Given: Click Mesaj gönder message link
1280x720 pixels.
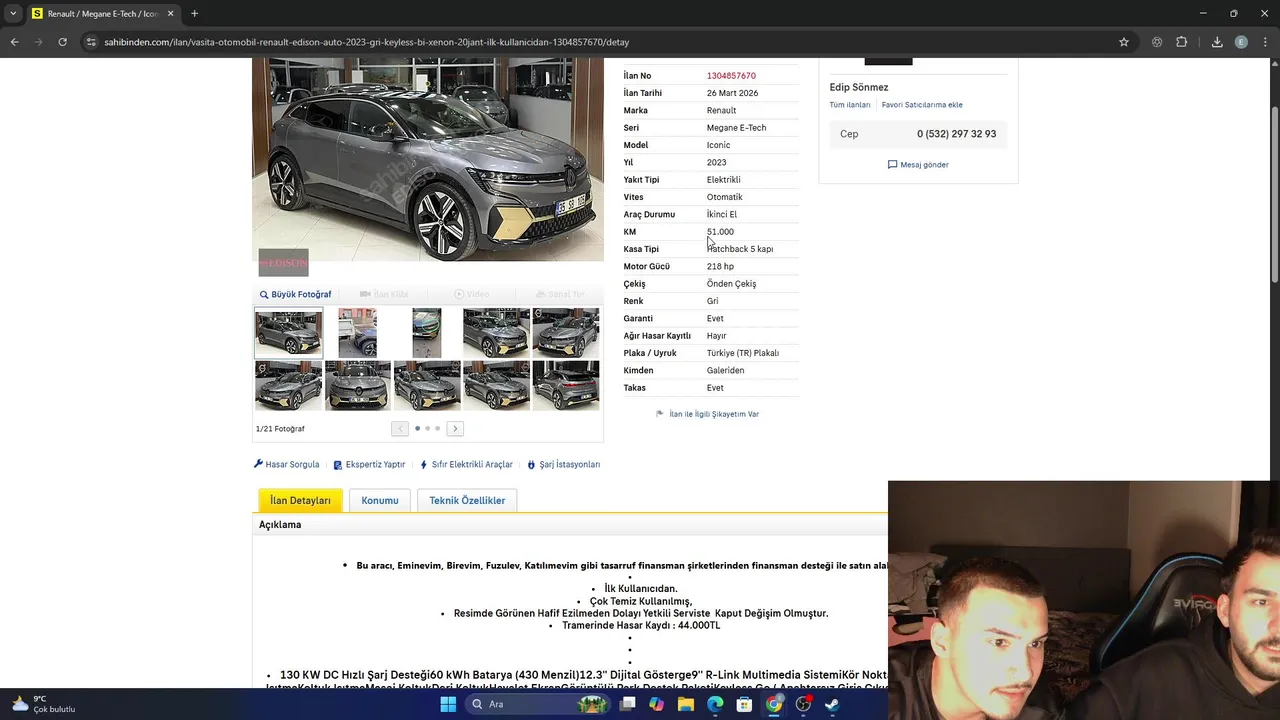Looking at the screenshot, I should (918, 164).
